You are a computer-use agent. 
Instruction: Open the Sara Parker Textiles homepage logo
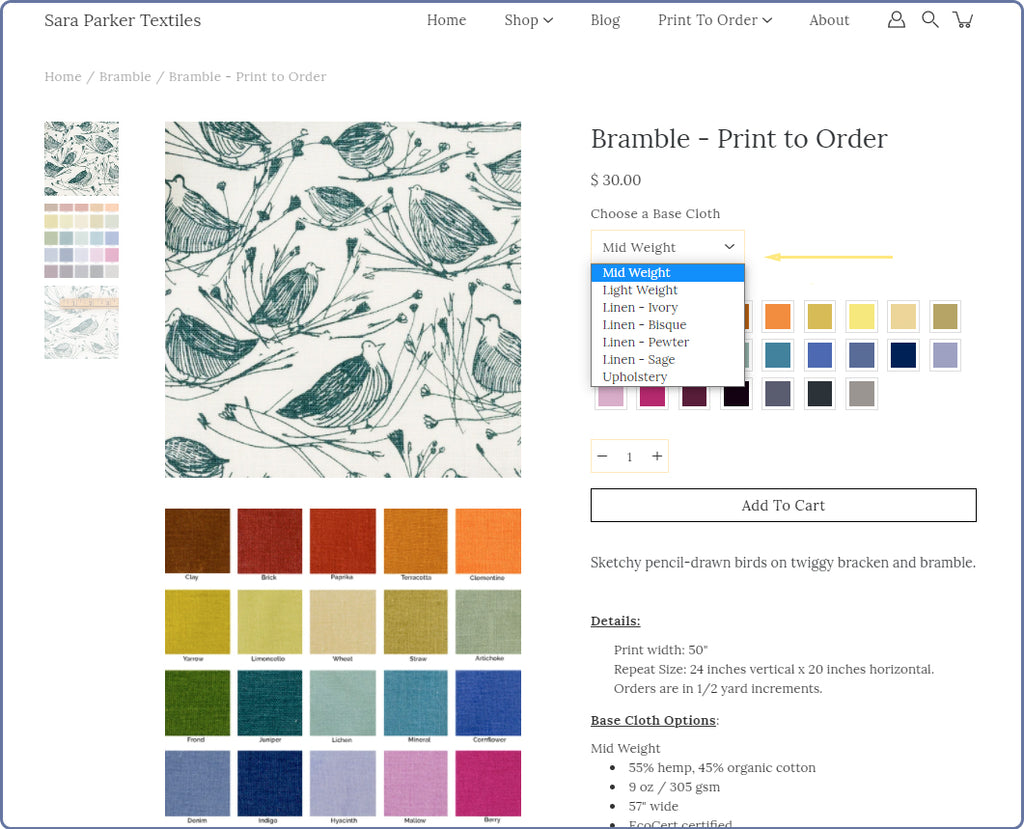[x=122, y=20]
